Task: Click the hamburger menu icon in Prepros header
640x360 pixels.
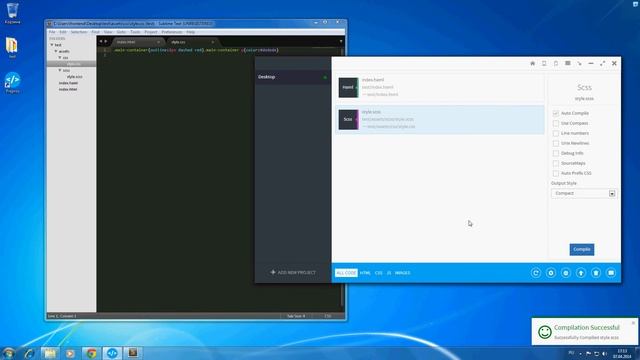Action: [x=567, y=63]
